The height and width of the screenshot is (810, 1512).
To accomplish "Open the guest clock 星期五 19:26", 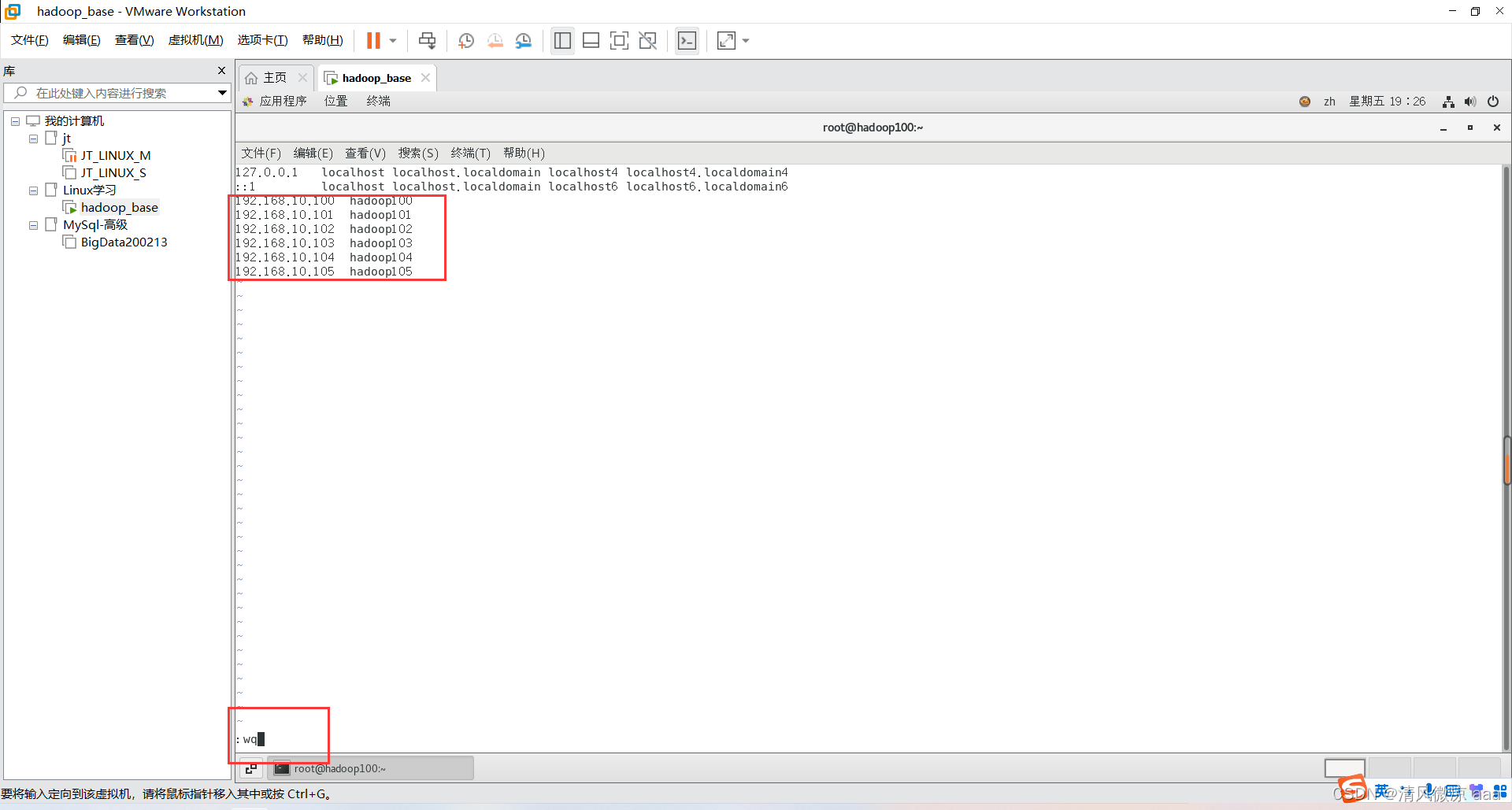I will pos(1387,102).
